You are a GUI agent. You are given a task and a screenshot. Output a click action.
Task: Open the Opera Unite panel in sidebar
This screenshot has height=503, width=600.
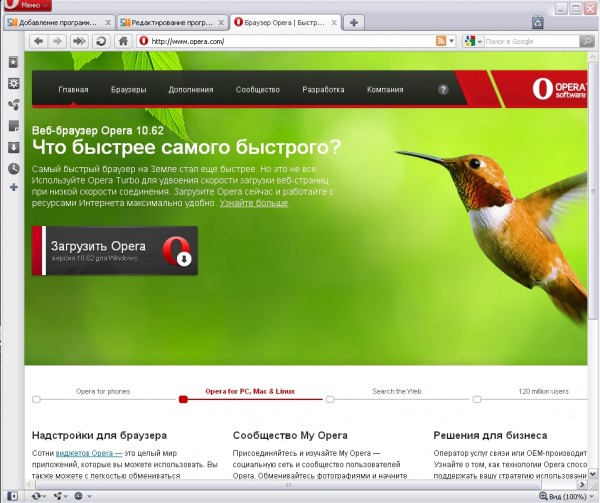click(x=13, y=105)
